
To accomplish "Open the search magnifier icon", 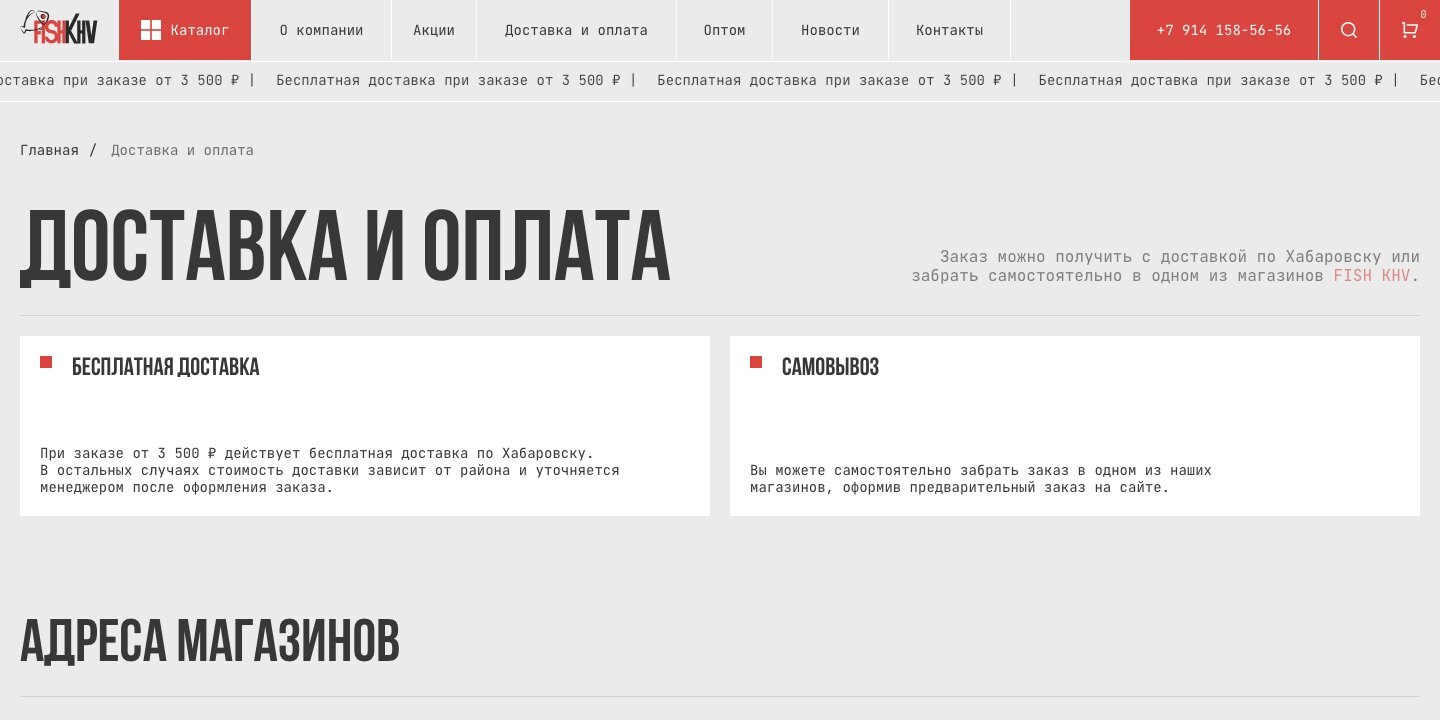I will coord(1349,30).
